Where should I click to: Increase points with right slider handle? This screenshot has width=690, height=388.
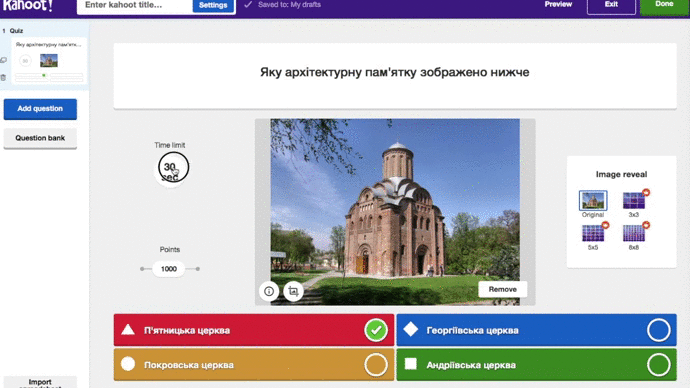[x=198, y=269]
